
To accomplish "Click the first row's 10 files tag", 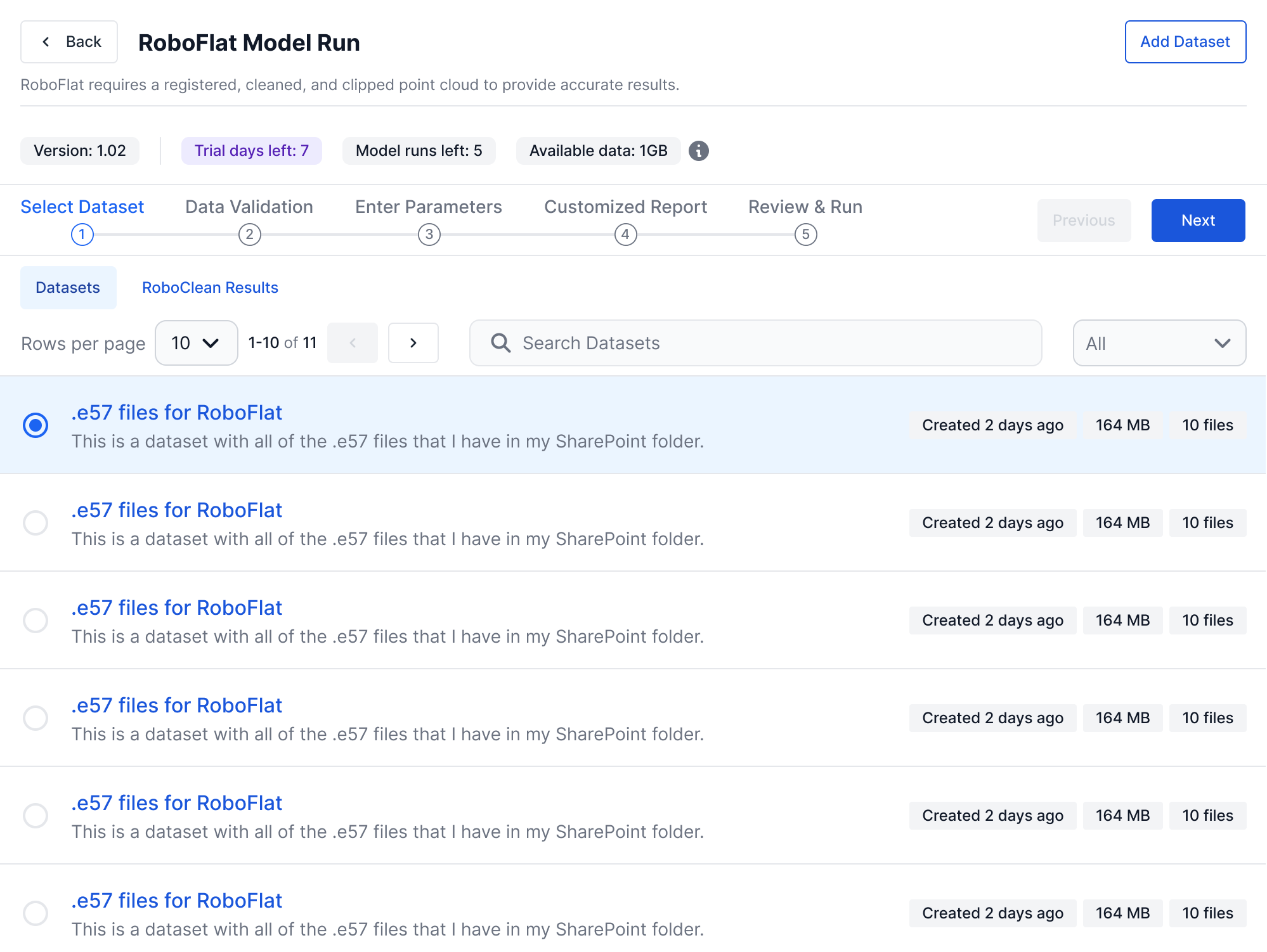I will pos(1208,425).
